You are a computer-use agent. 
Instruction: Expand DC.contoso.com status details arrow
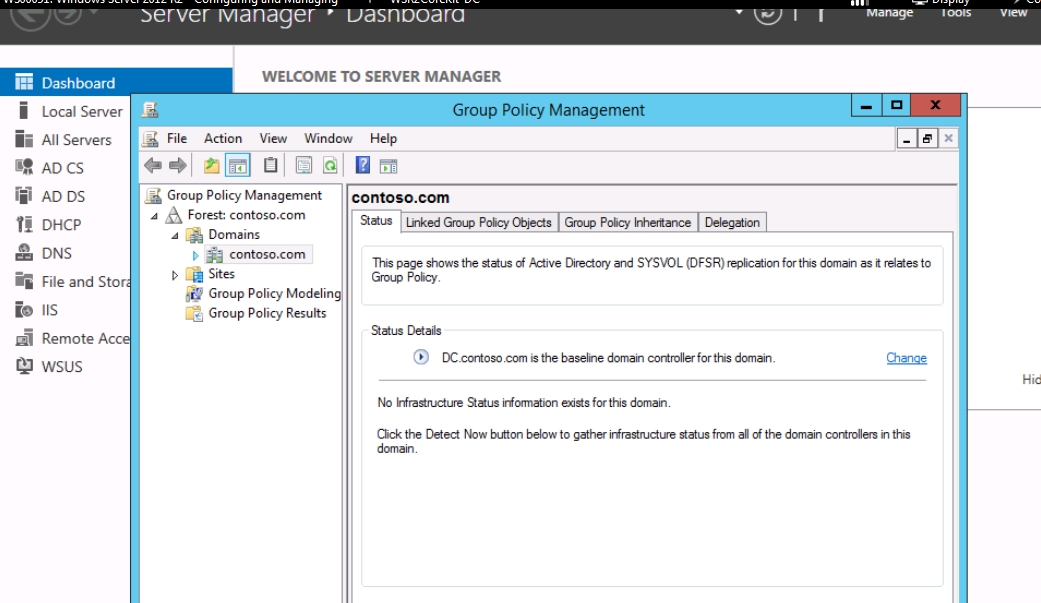(421, 357)
